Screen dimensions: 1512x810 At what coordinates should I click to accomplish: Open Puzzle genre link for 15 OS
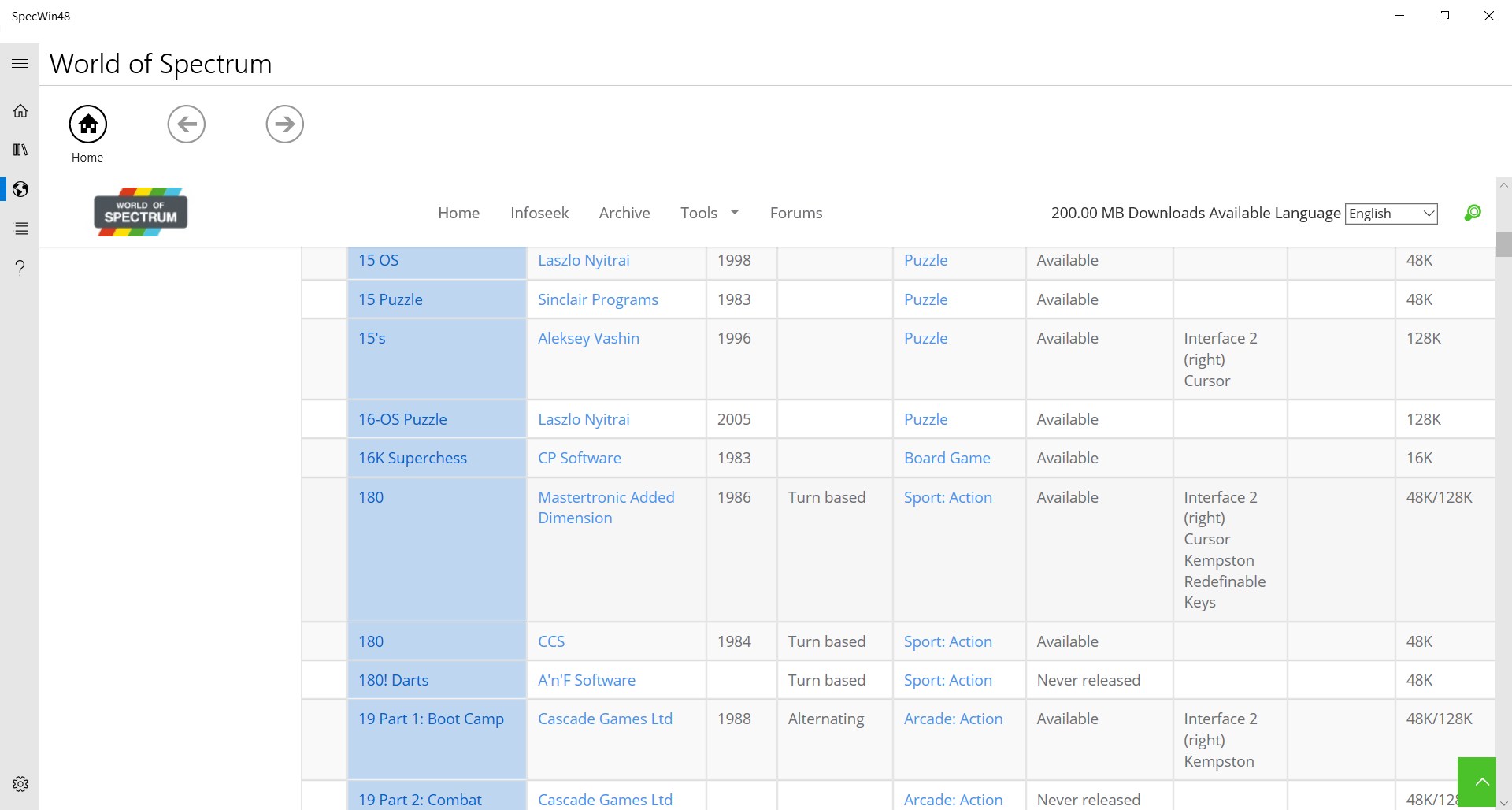click(926, 260)
